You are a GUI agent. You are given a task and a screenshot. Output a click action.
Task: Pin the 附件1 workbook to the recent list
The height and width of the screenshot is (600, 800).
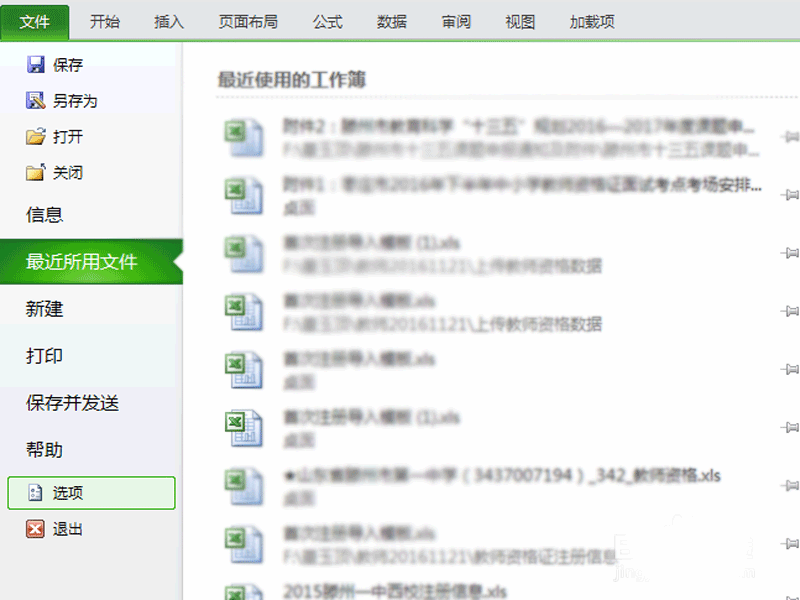(792, 194)
